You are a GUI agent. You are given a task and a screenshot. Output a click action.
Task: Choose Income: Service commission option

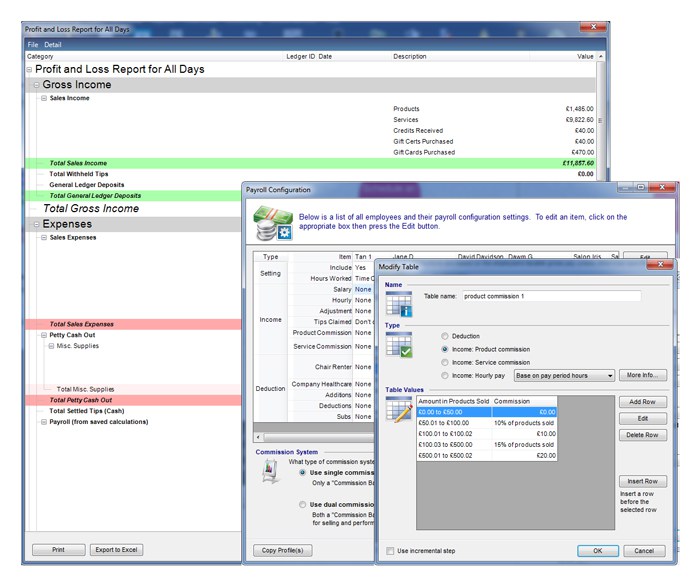445,362
